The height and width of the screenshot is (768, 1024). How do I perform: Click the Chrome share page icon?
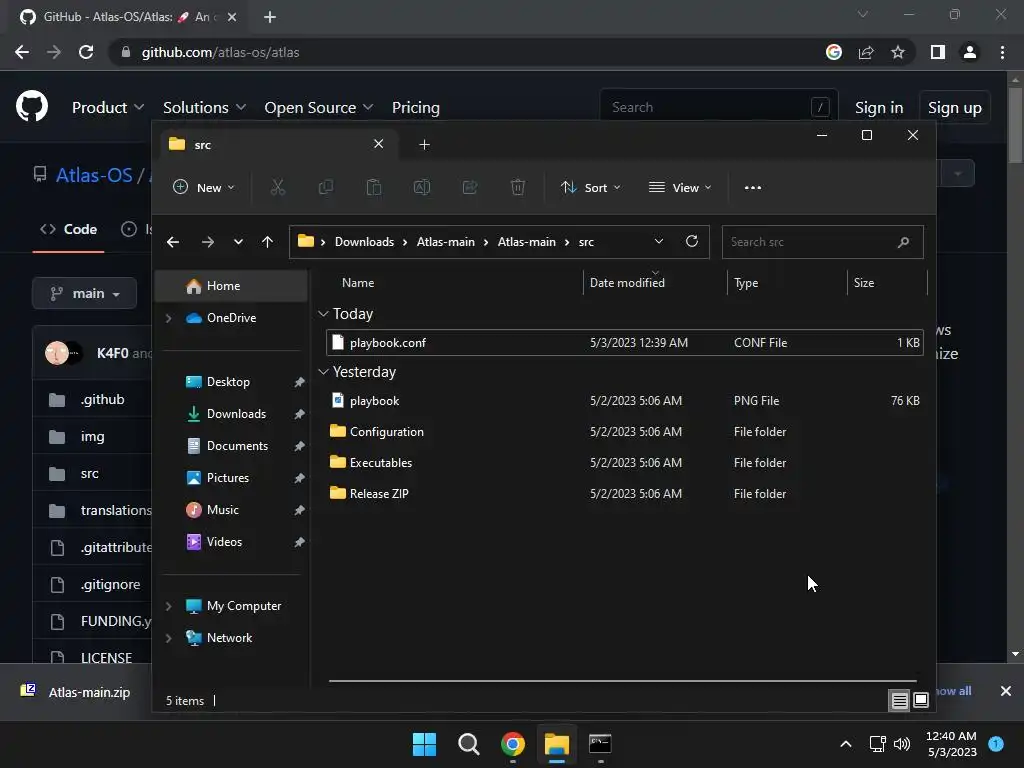point(866,52)
